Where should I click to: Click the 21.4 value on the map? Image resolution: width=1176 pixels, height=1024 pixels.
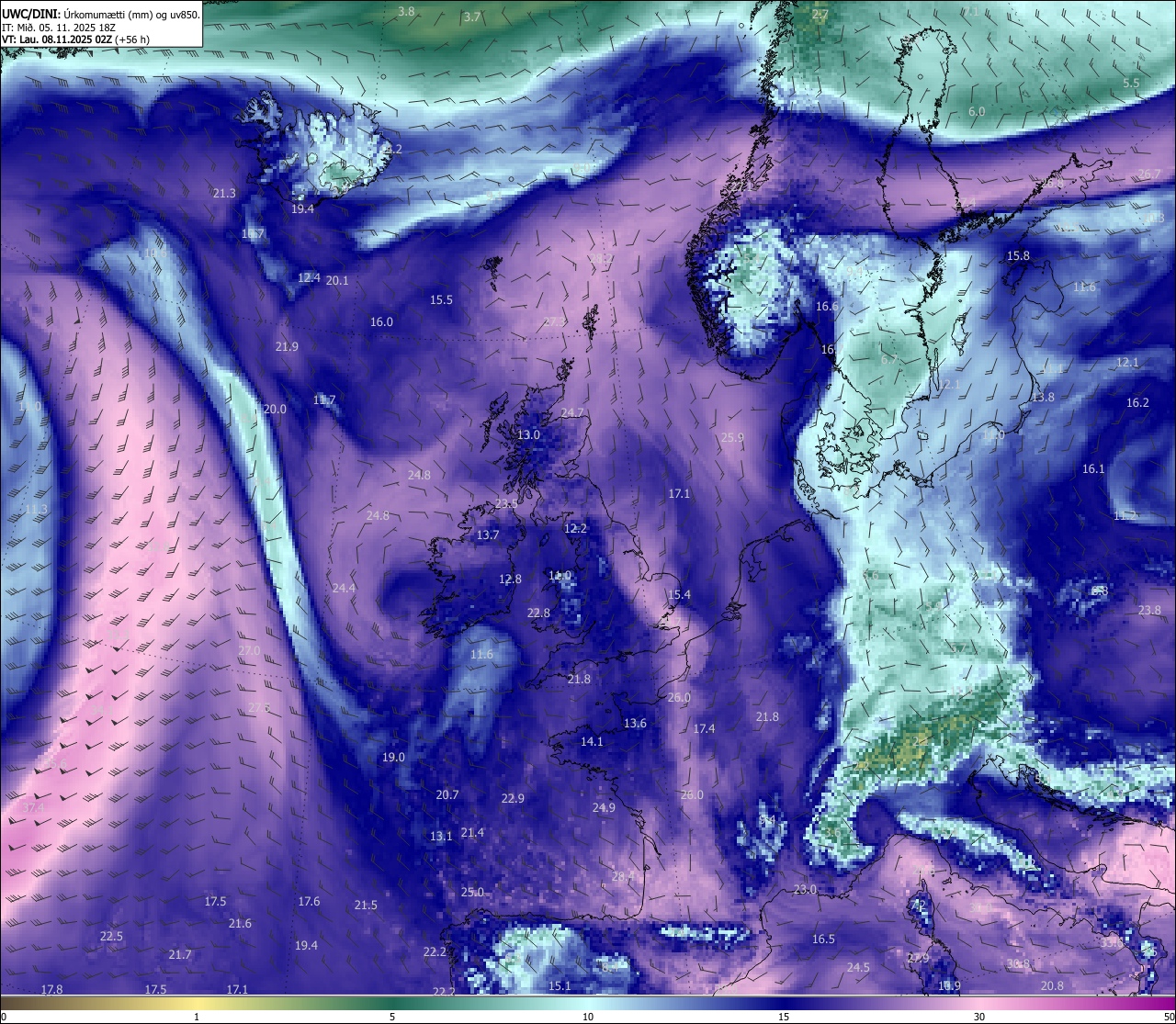click(472, 832)
